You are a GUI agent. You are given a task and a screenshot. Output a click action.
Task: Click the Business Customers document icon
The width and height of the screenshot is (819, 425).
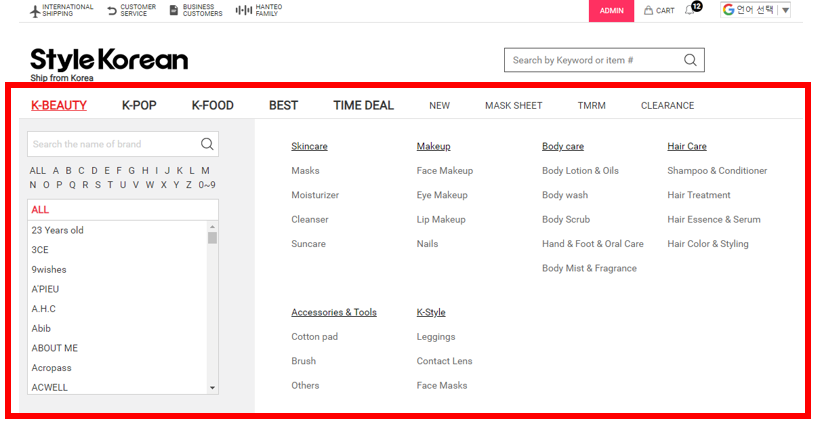coord(174,11)
